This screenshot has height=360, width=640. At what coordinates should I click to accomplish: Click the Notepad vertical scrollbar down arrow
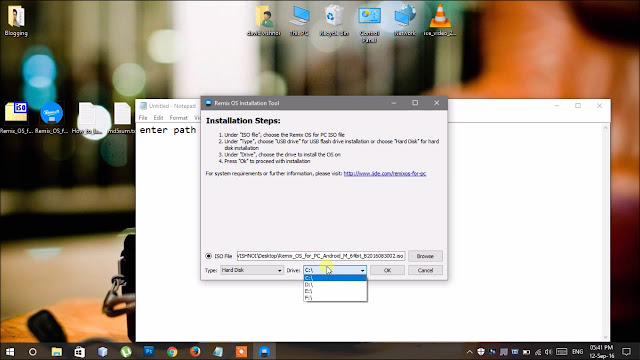tap(605, 338)
